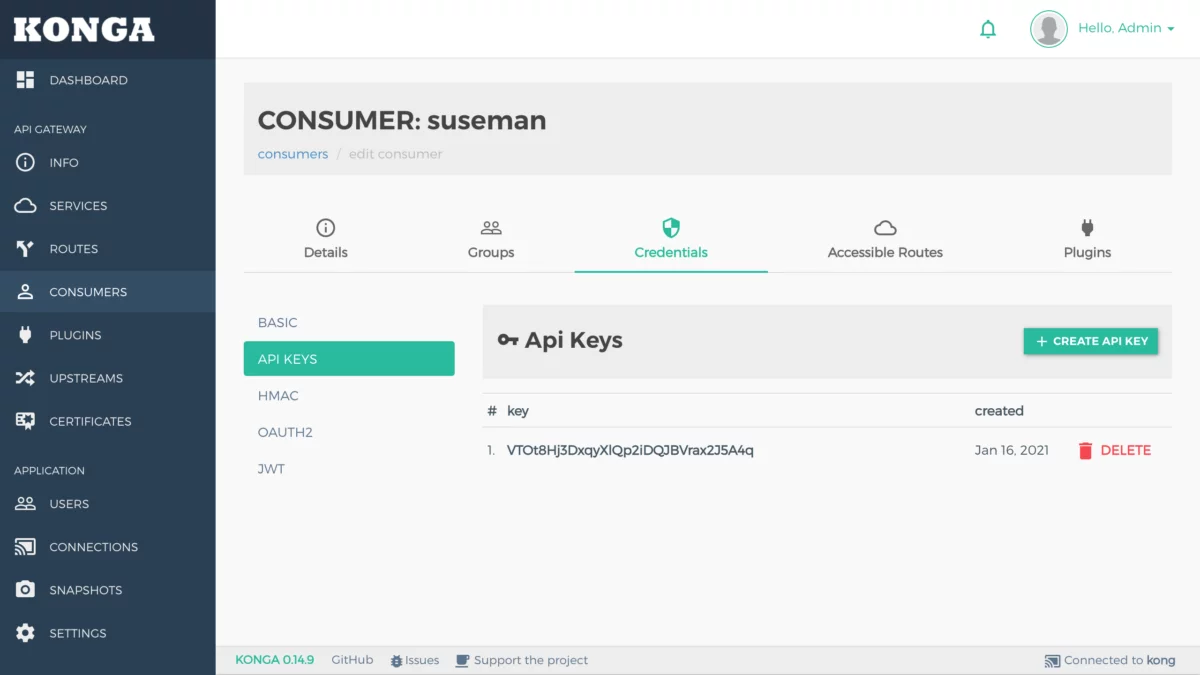Viewport: 1200px width, 675px height.
Task: Open Upstreams via the shuffle icon
Action: click(25, 378)
